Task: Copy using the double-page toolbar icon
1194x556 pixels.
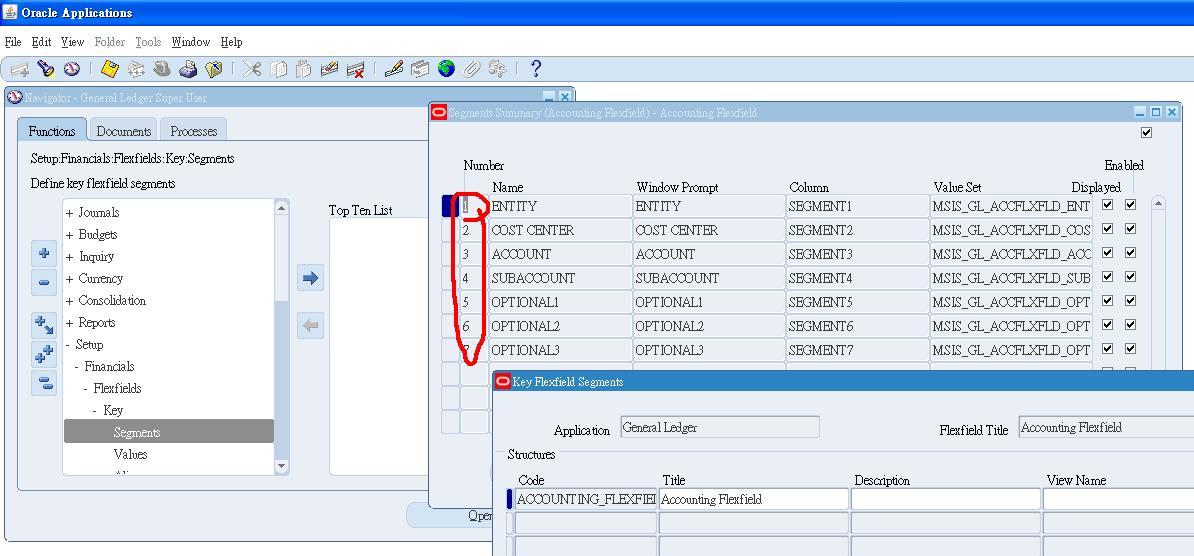Action: [x=279, y=69]
